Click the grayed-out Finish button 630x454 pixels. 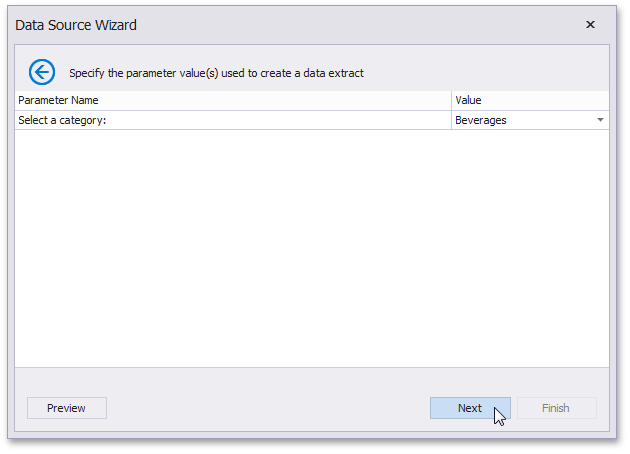(x=556, y=408)
